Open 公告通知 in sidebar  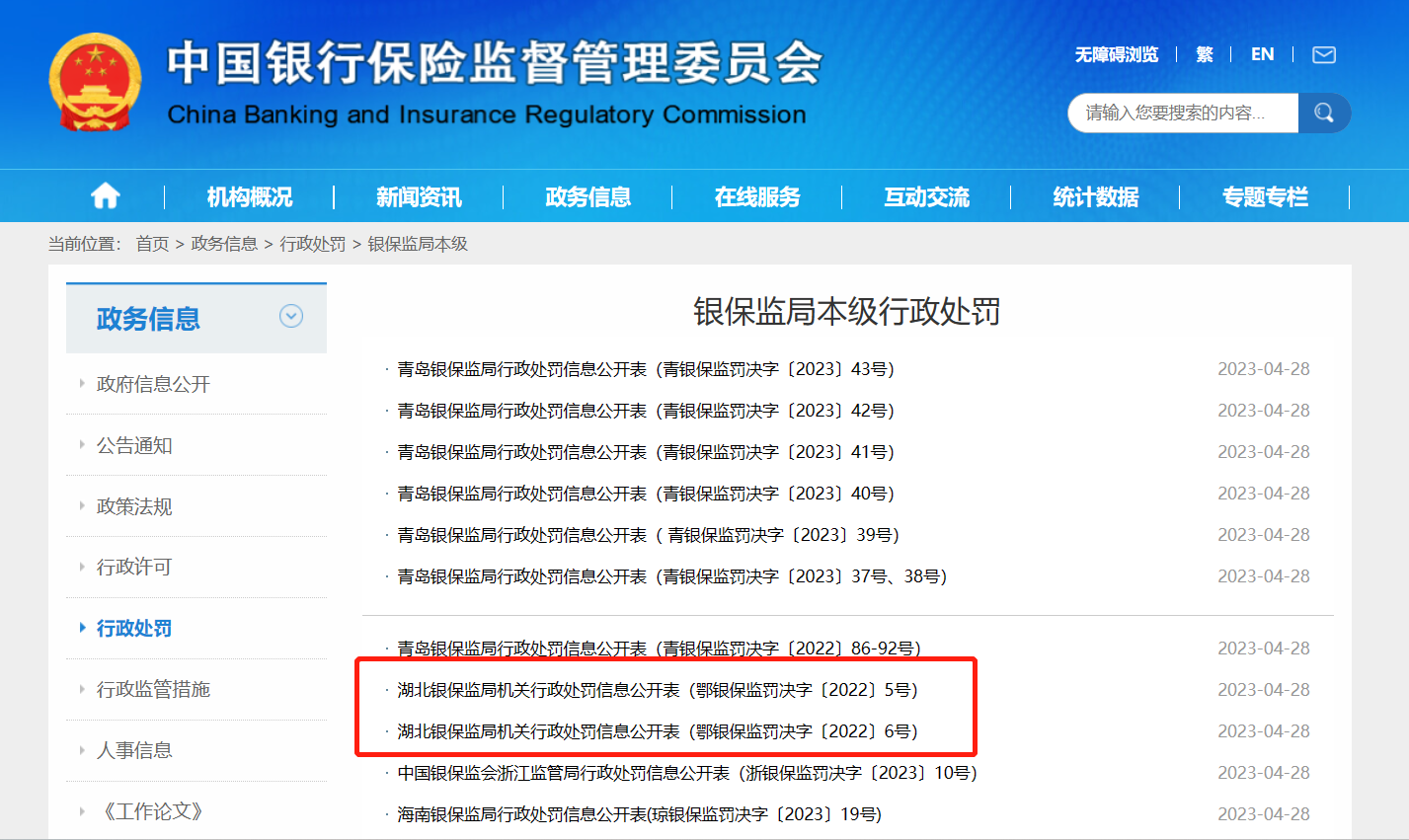(x=134, y=445)
